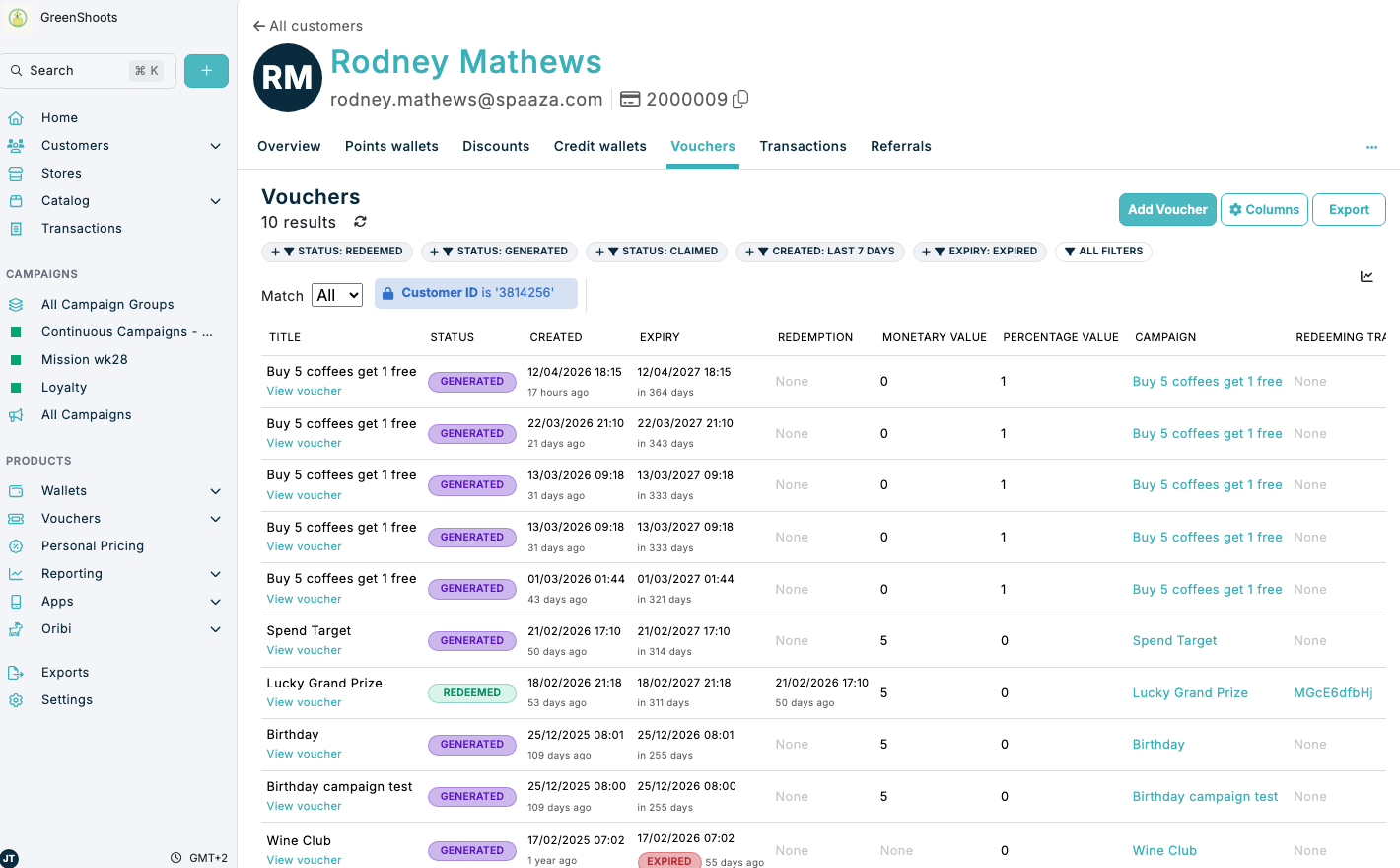The width and height of the screenshot is (1400, 868).
Task: Open the vouchers chart view icon
Action: point(1366,277)
